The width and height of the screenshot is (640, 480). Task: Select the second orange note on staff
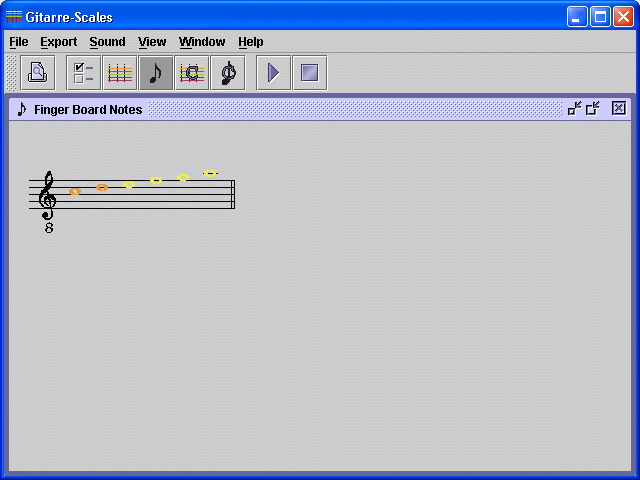coord(102,187)
